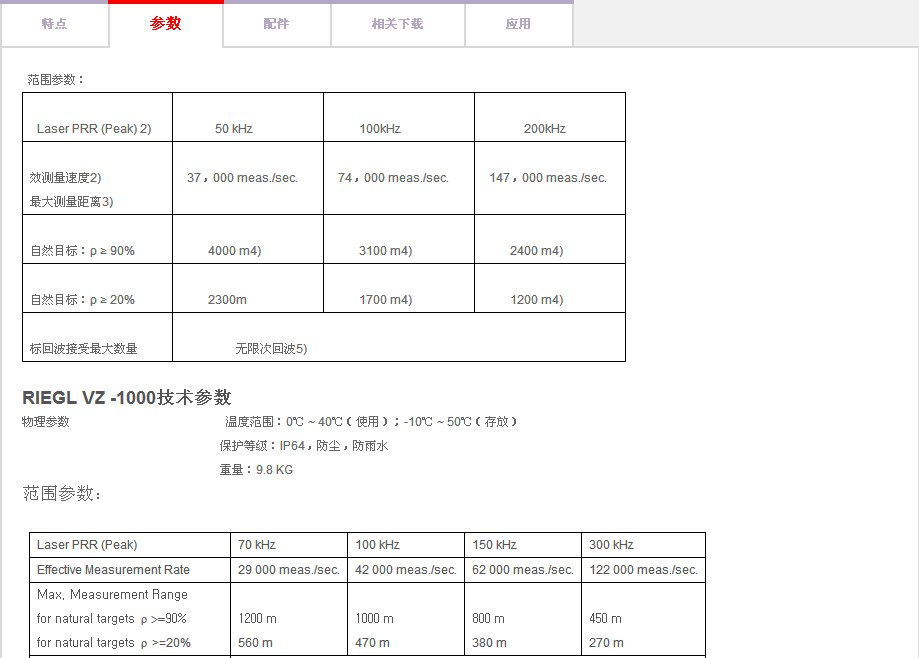Click the RIEGL VZ-1000技术参数 heading
Viewport: 919px width, 658px height.
tap(127, 397)
